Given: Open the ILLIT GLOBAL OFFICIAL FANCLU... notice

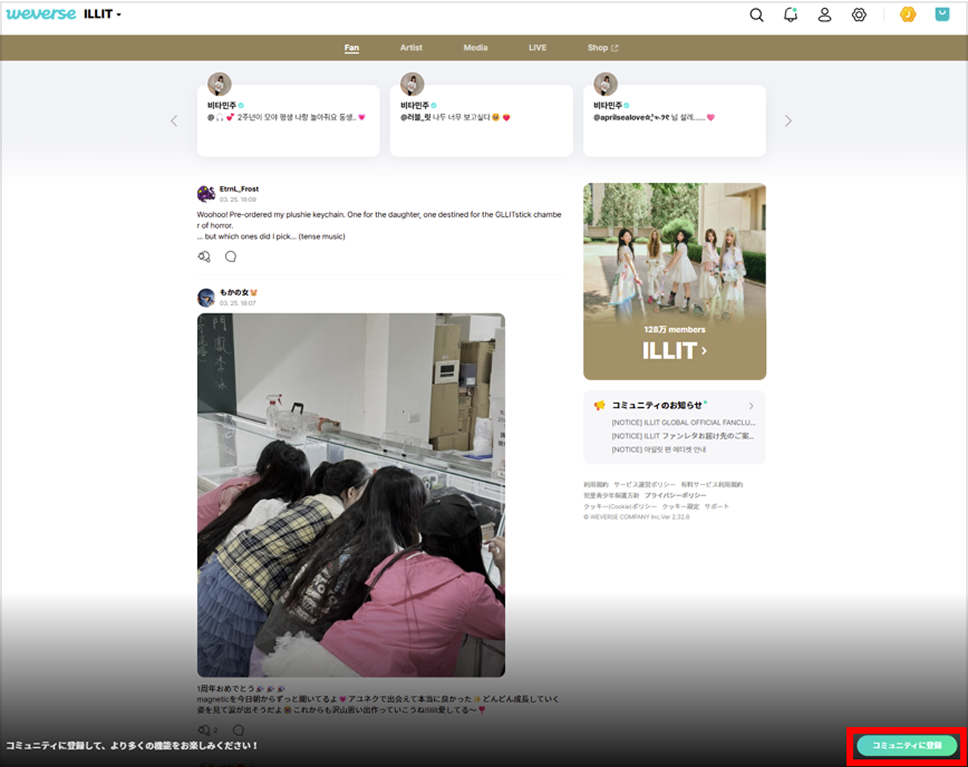Looking at the screenshot, I should (683, 423).
